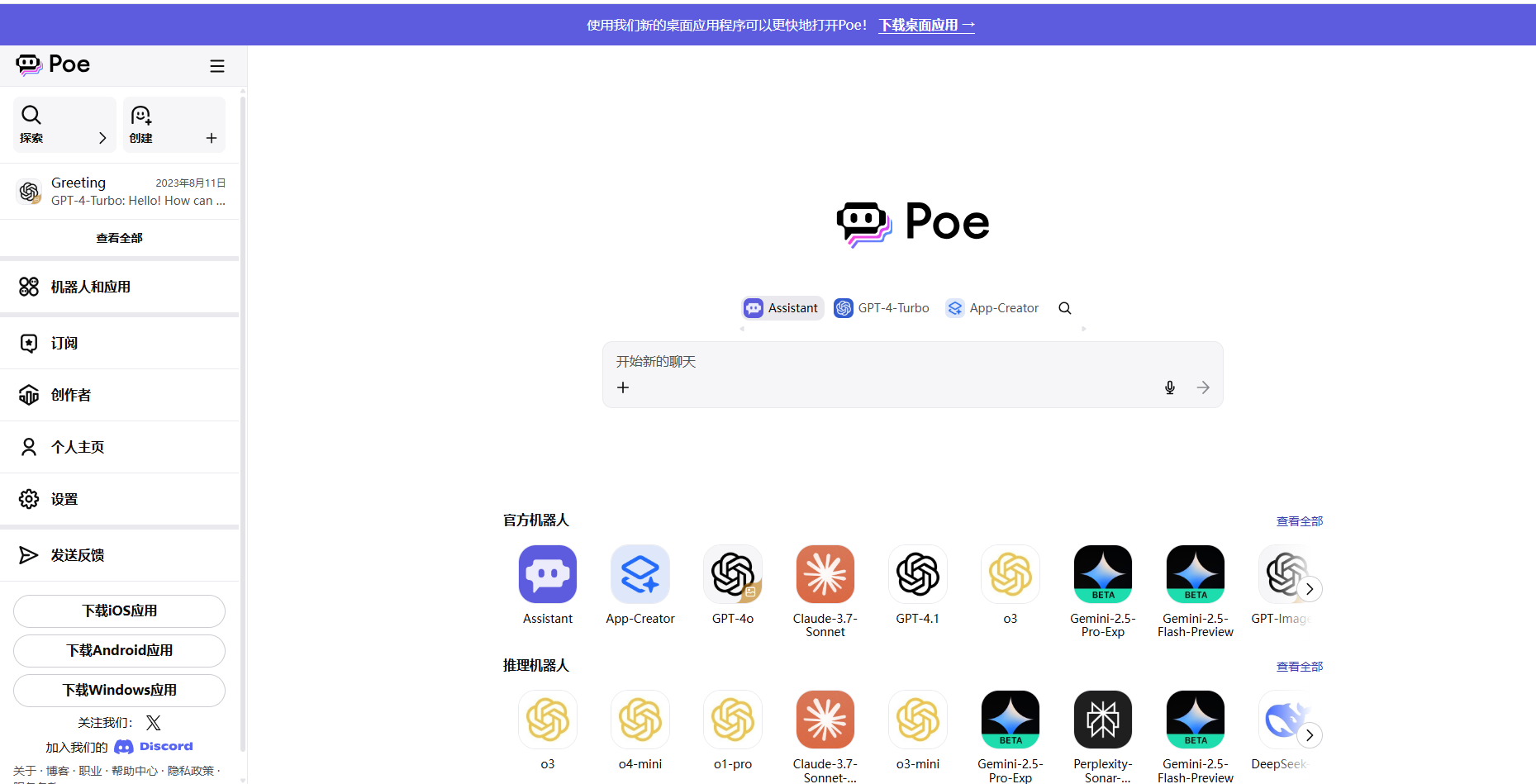View all reasoning bots (推理机器人 查看全部)

point(1300,667)
